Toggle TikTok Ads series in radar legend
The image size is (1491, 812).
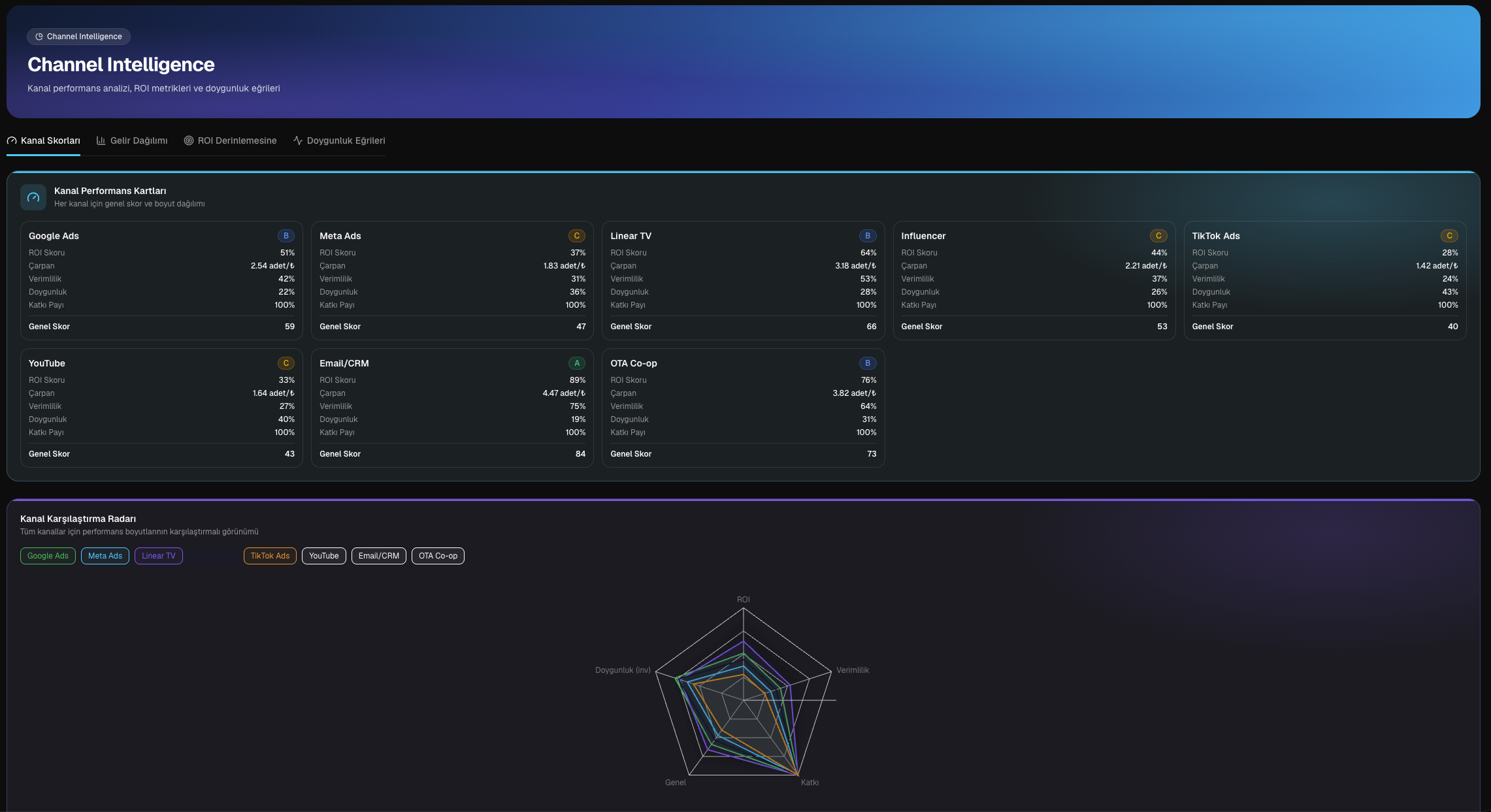tap(270, 556)
